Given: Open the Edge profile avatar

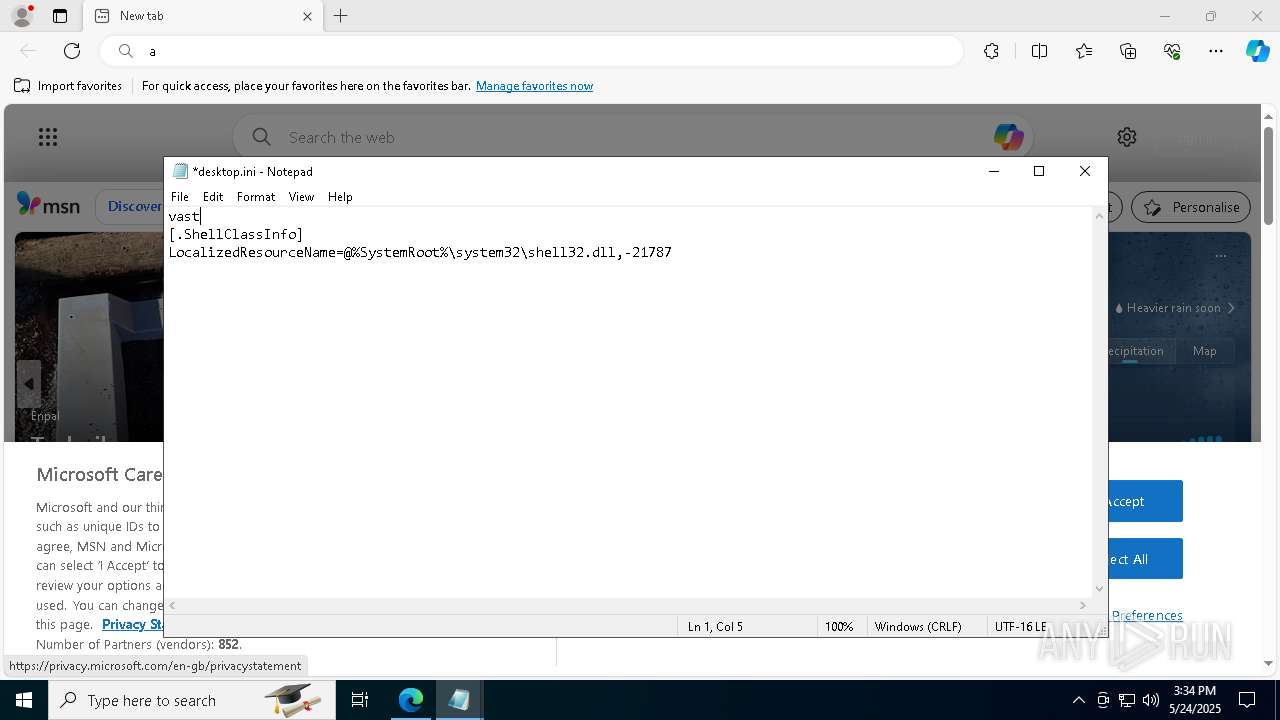Looking at the screenshot, I should [x=22, y=16].
